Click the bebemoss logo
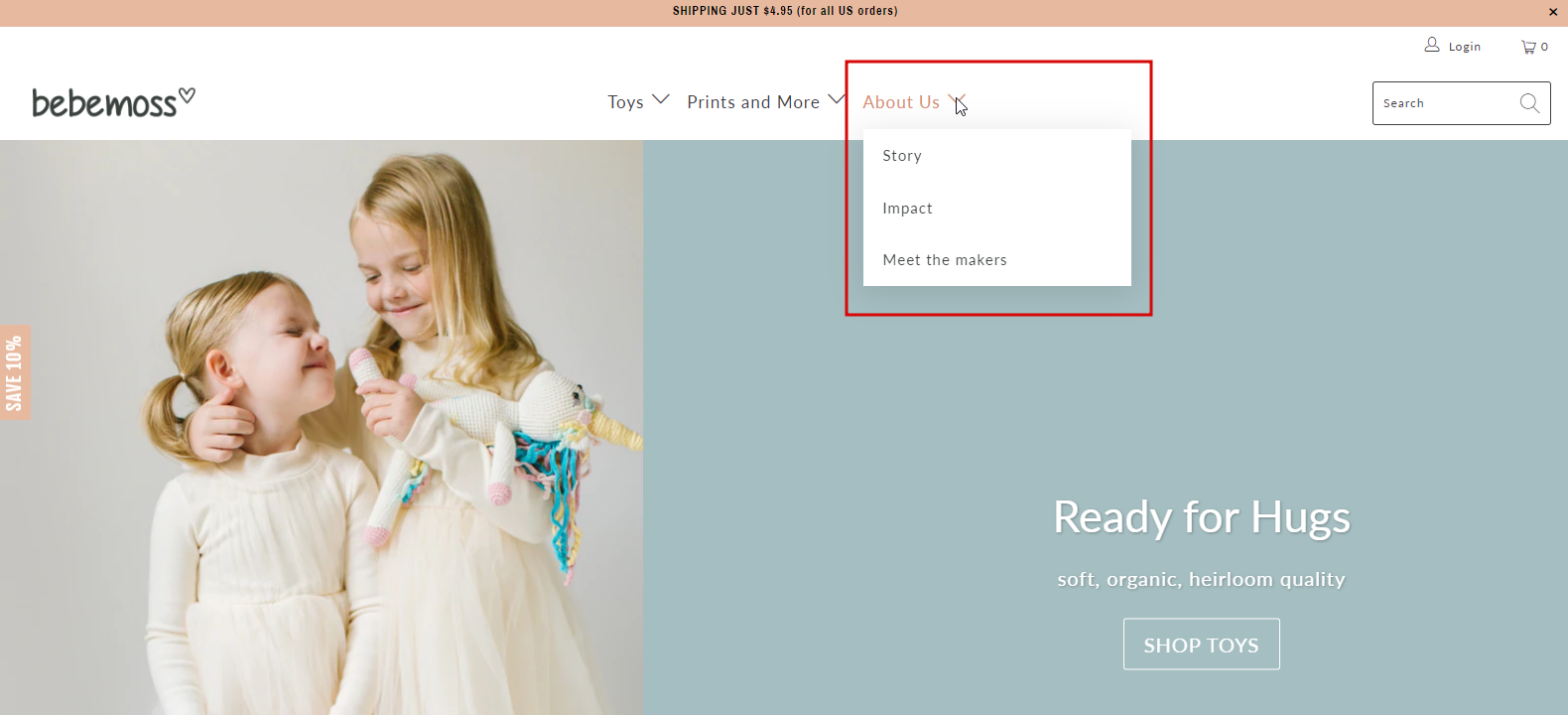The width and height of the screenshot is (1568, 715). pos(113,102)
